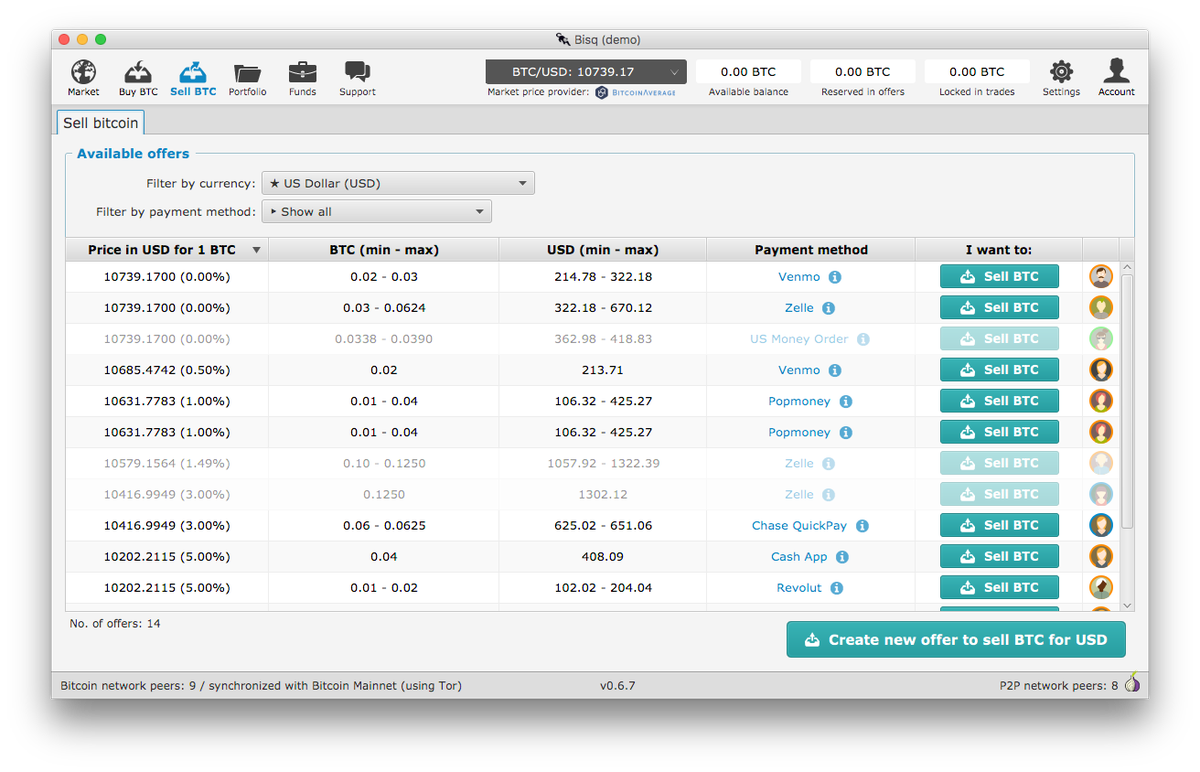1200x772 pixels.
Task: Click USD amount 408.09 cell
Action: pyautogui.click(x=602, y=557)
